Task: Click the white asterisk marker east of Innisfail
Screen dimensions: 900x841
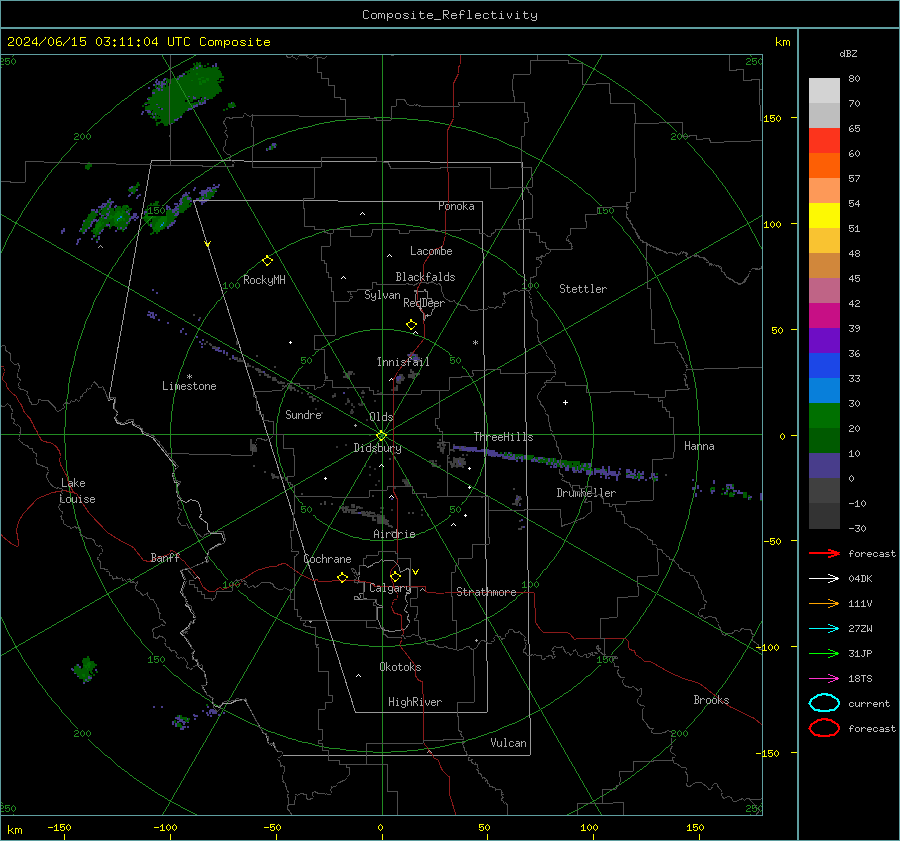Action: click(x=475, y=343)
